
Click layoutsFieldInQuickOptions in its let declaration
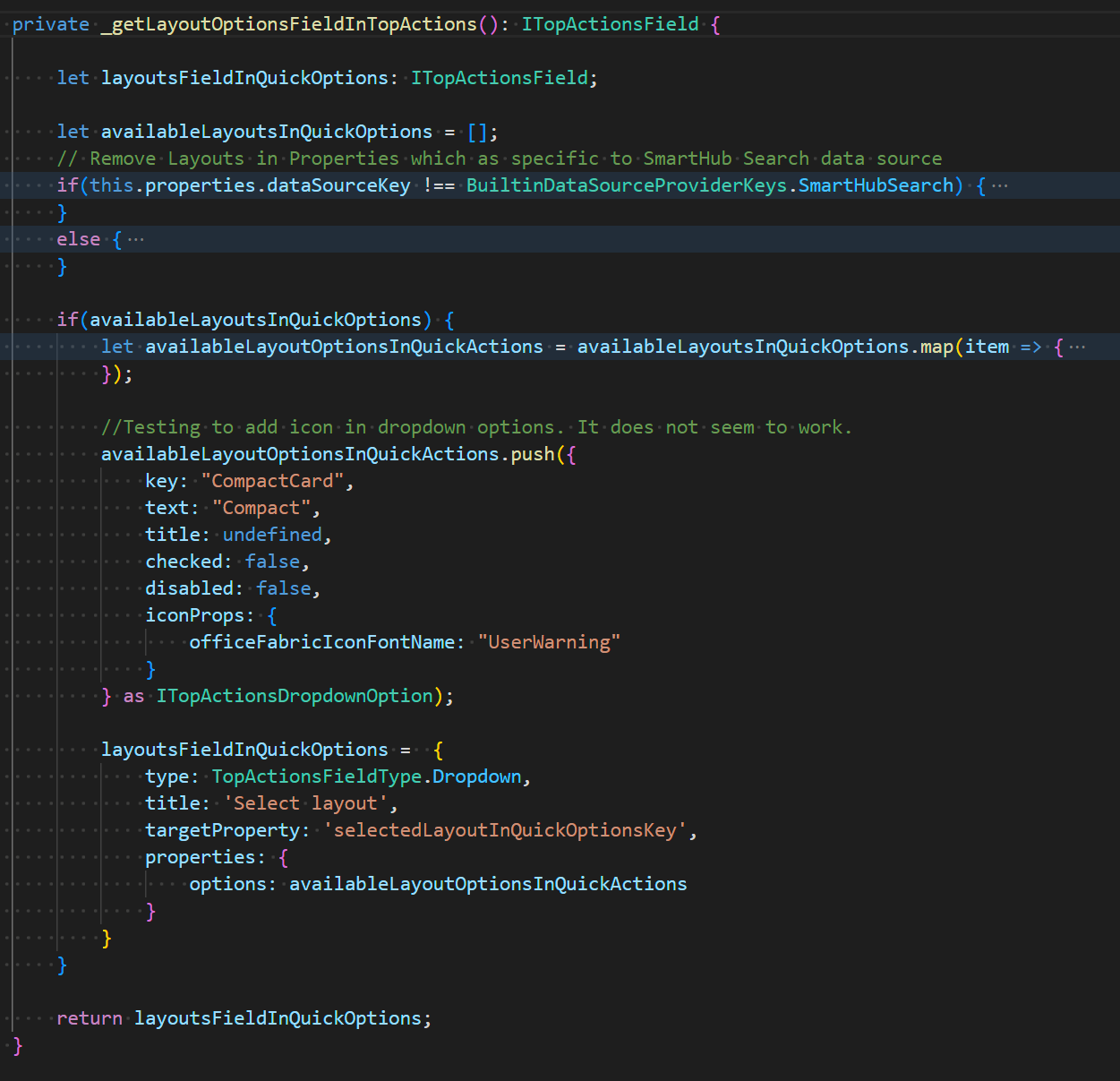[x=244, y=78]
